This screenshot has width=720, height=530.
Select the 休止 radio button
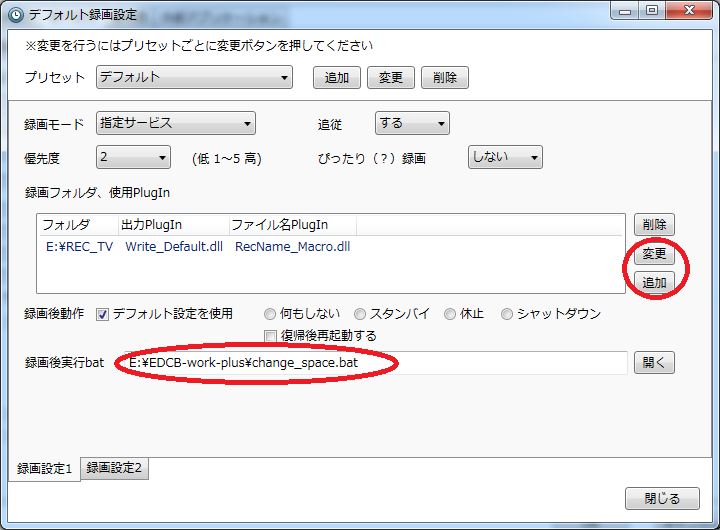pyautogui.click(x=450, y=314)
